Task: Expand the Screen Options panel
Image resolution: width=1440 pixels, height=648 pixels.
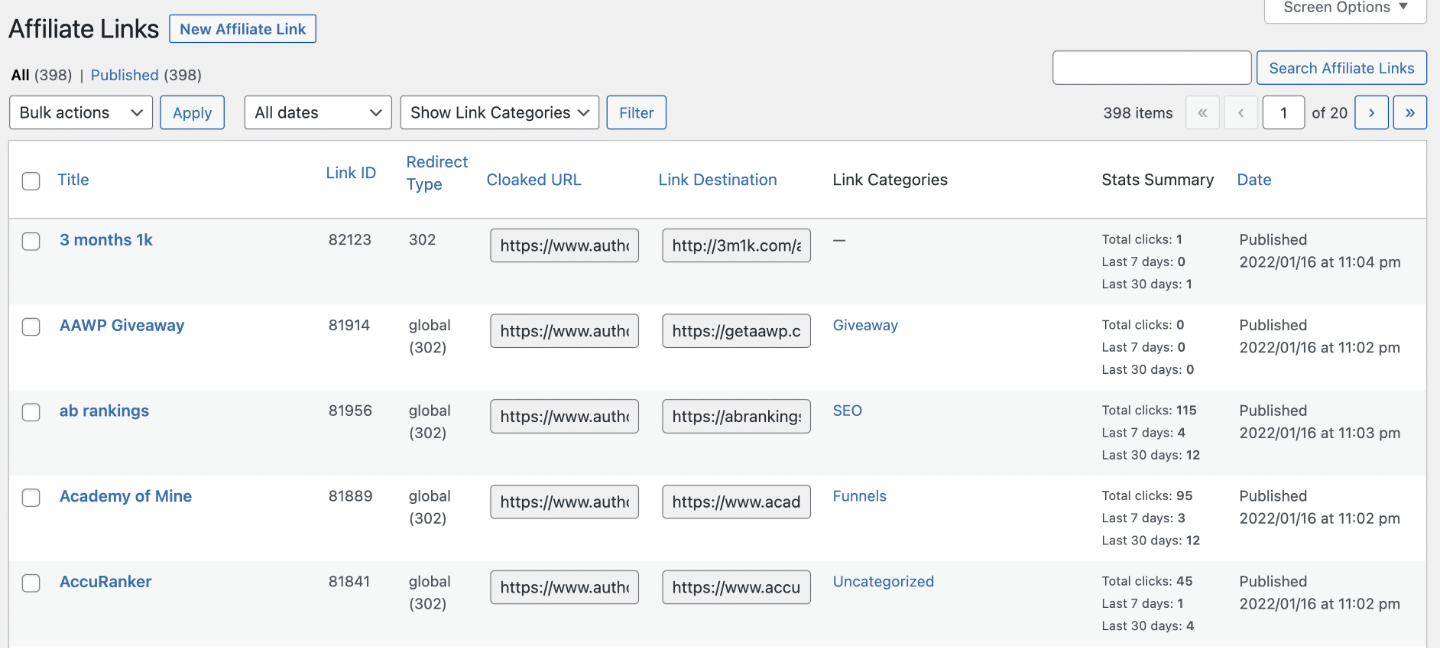Action: point(1345,8)
